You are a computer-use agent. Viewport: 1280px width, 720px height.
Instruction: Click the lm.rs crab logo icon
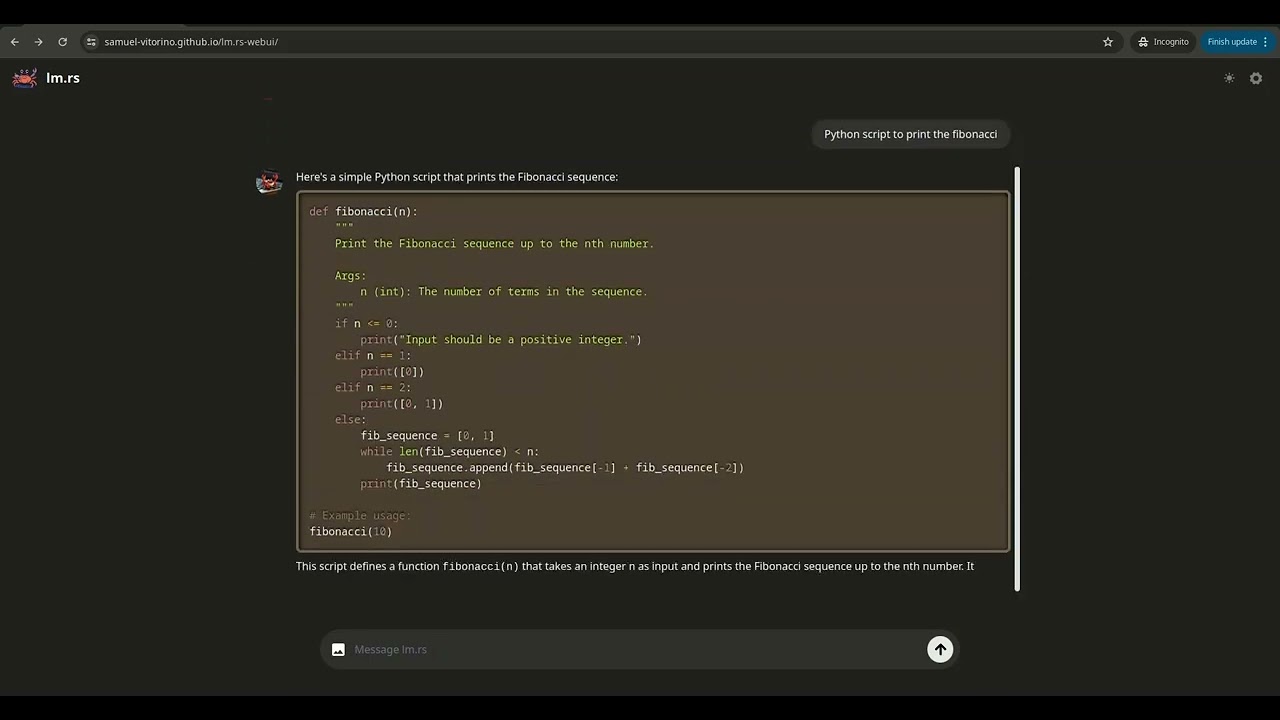[x=25, y=78]
